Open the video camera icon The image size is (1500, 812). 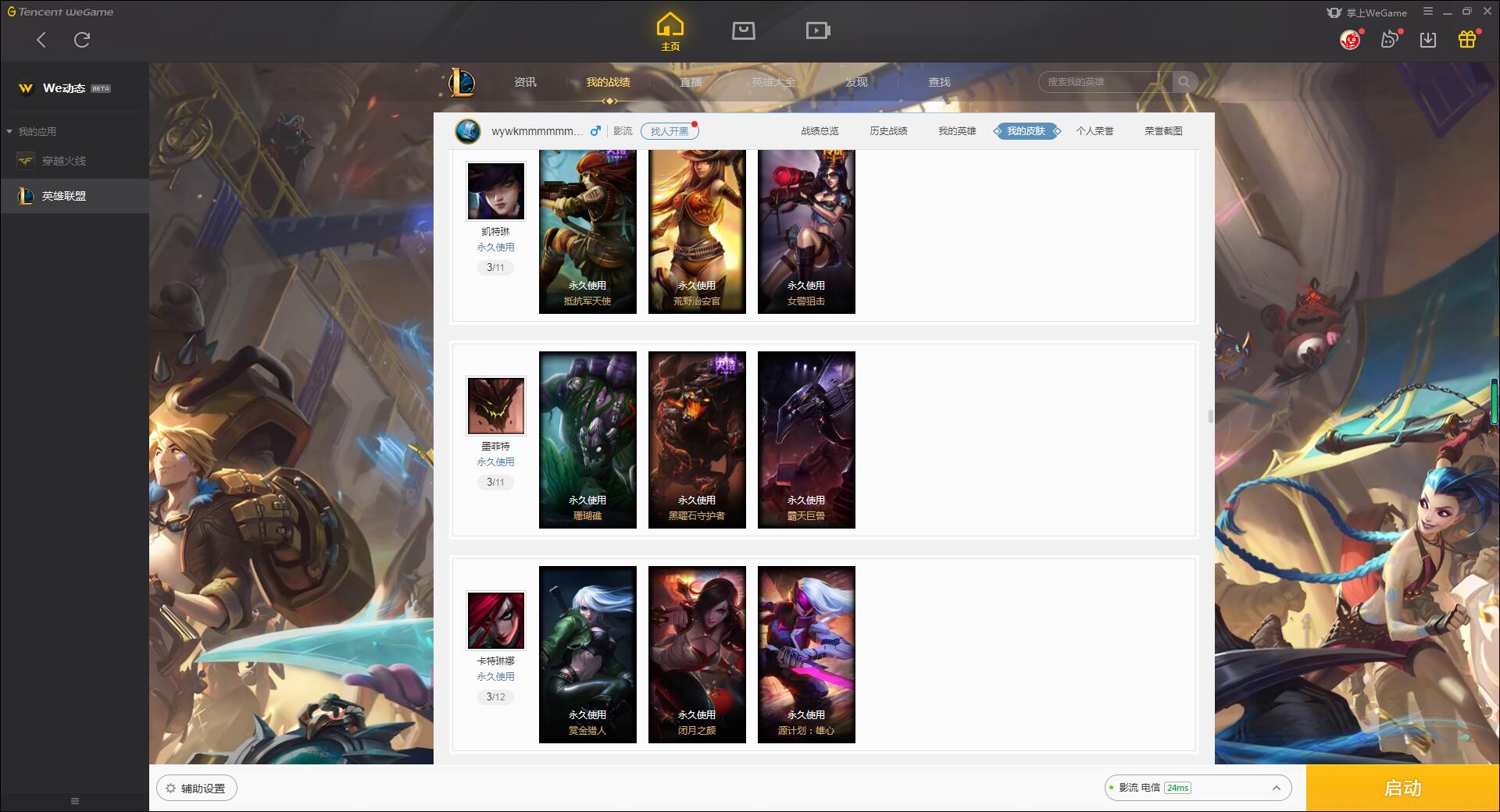818,30
